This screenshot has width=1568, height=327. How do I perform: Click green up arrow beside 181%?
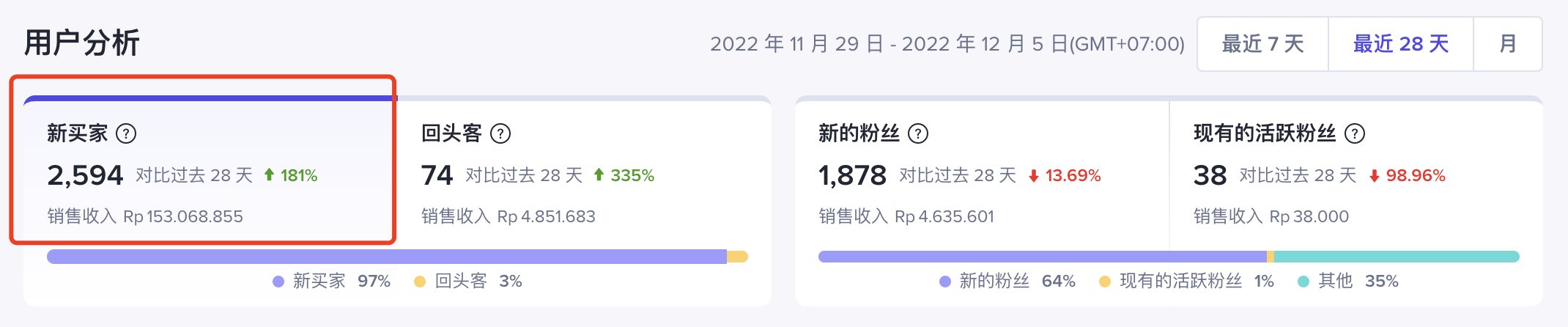tap(269, 175)
